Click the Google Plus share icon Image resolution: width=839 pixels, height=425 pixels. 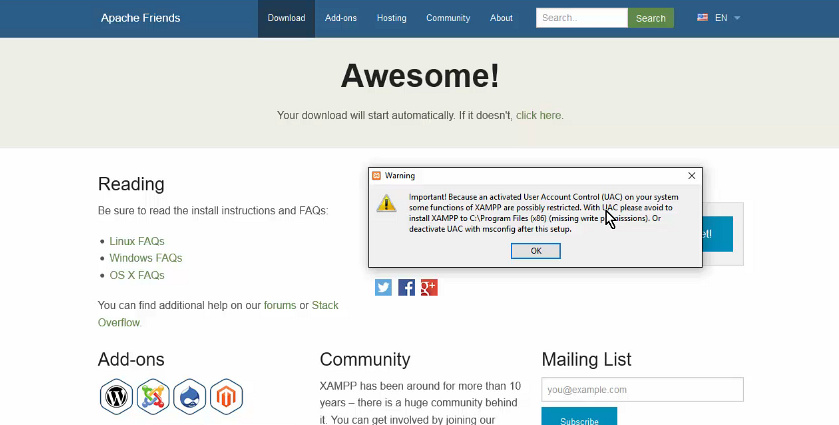pos(429,287)
